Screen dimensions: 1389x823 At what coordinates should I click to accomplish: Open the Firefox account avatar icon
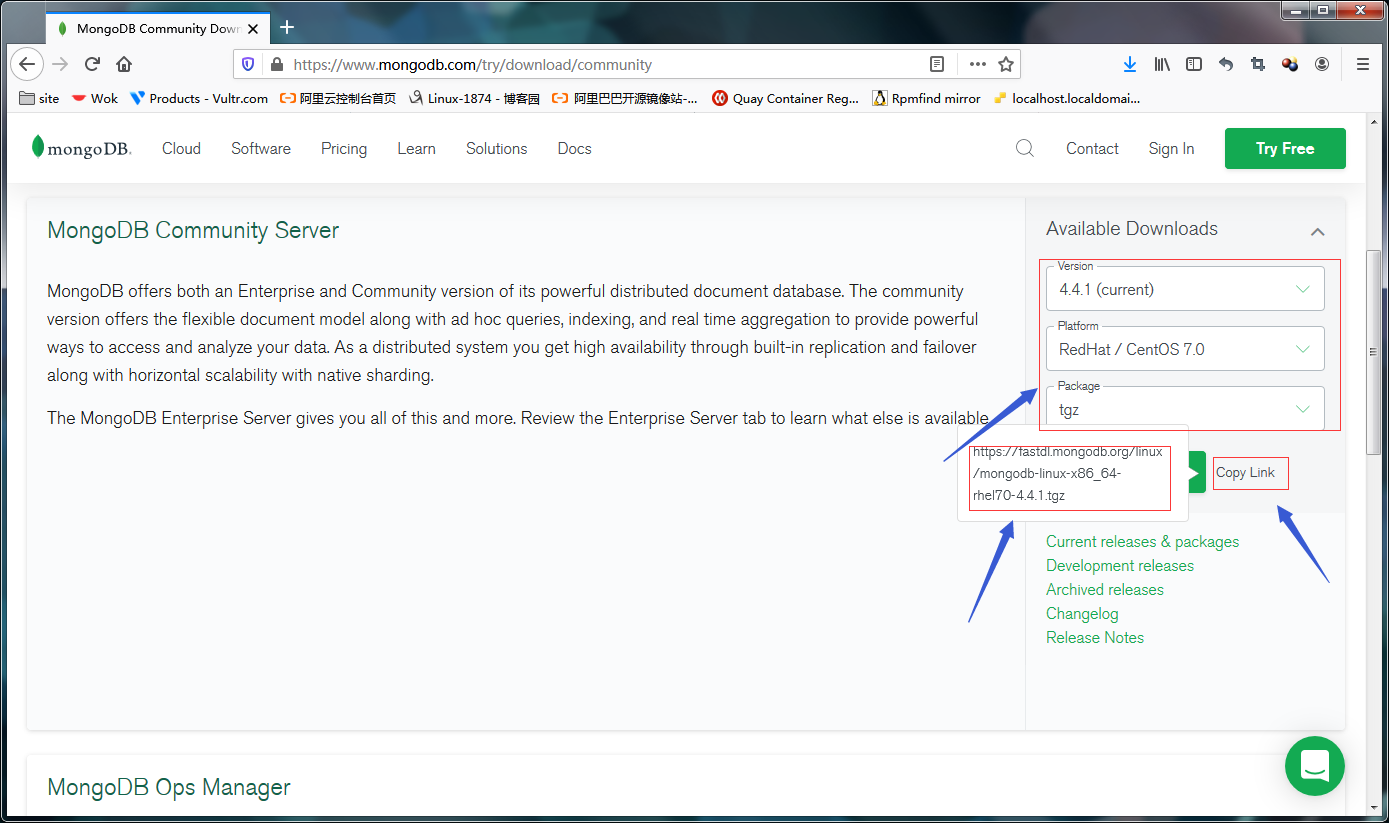tap(1322, 64)
